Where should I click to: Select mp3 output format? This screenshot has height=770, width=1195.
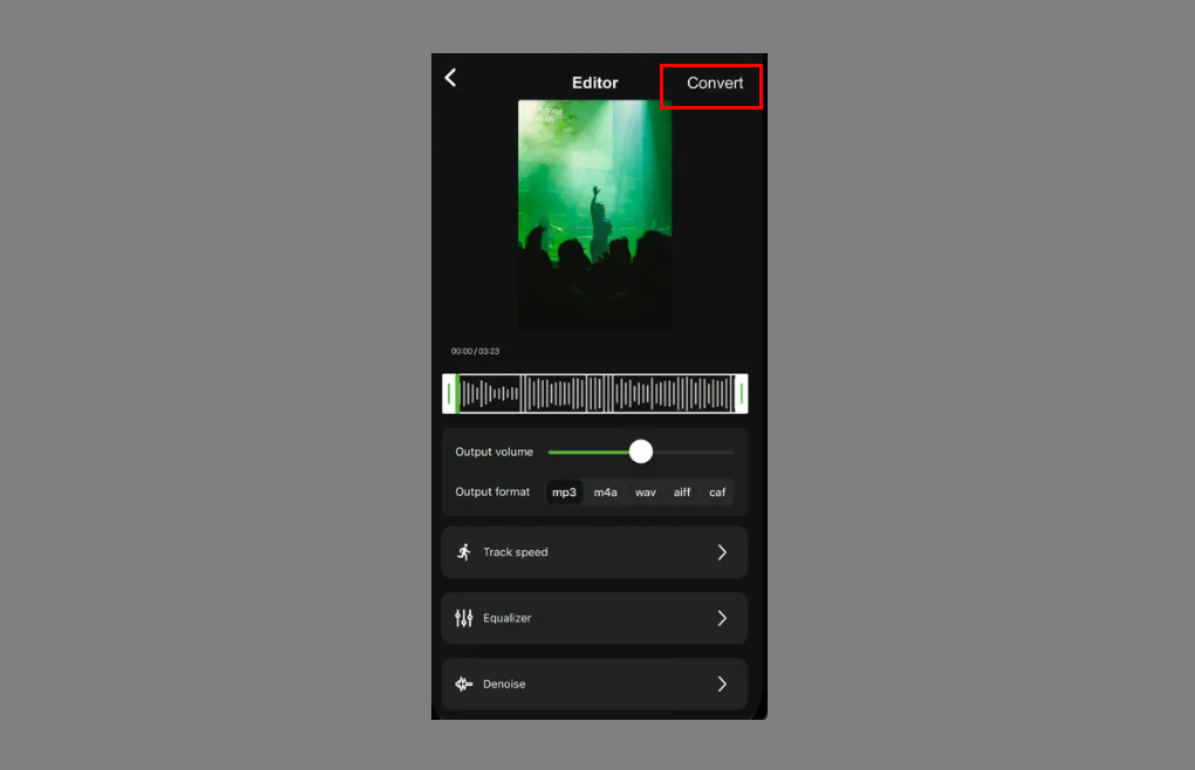(x=564, y=492)
